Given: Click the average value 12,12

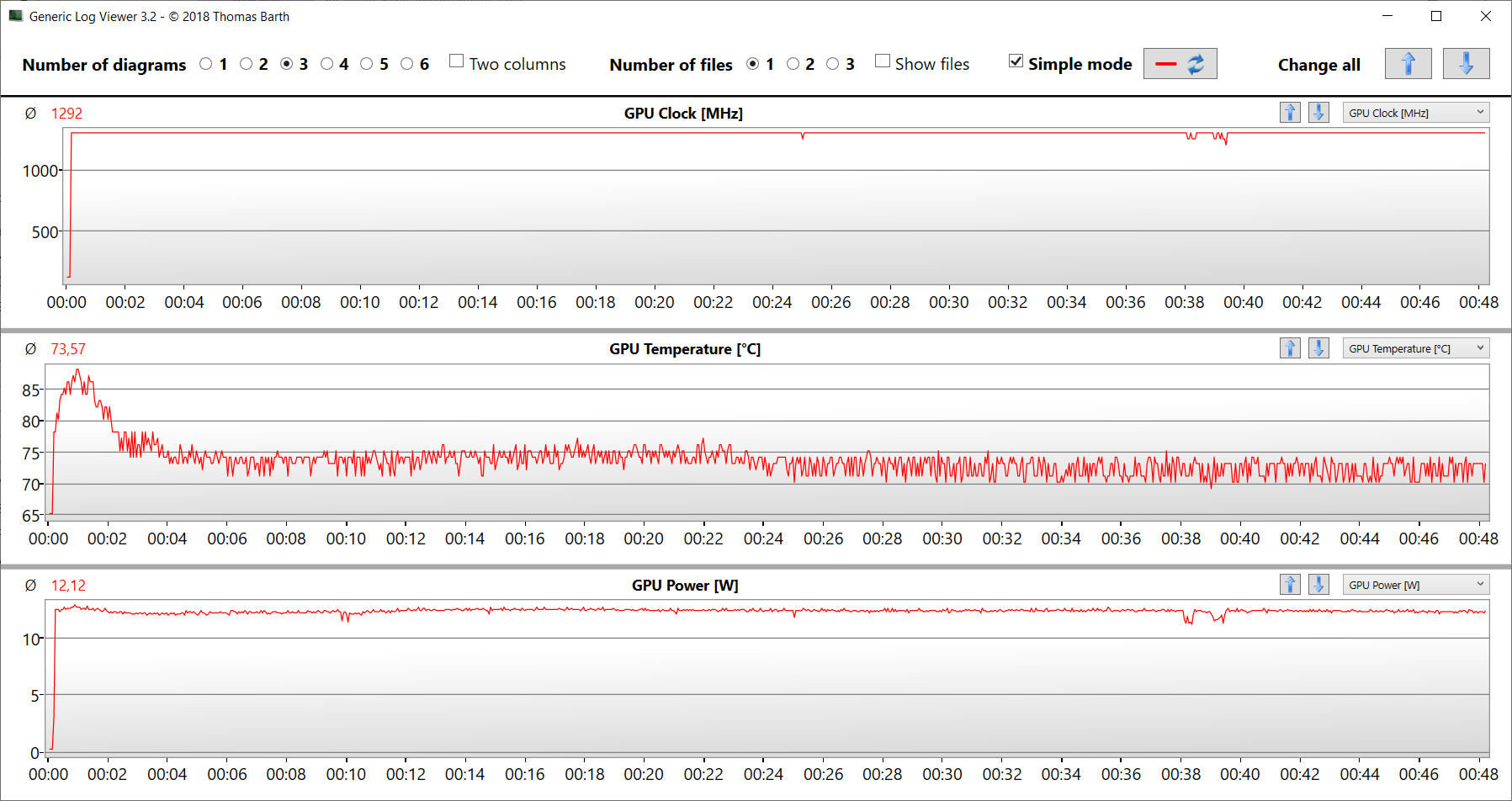Looking at the screenshot, I should point(68,586).
